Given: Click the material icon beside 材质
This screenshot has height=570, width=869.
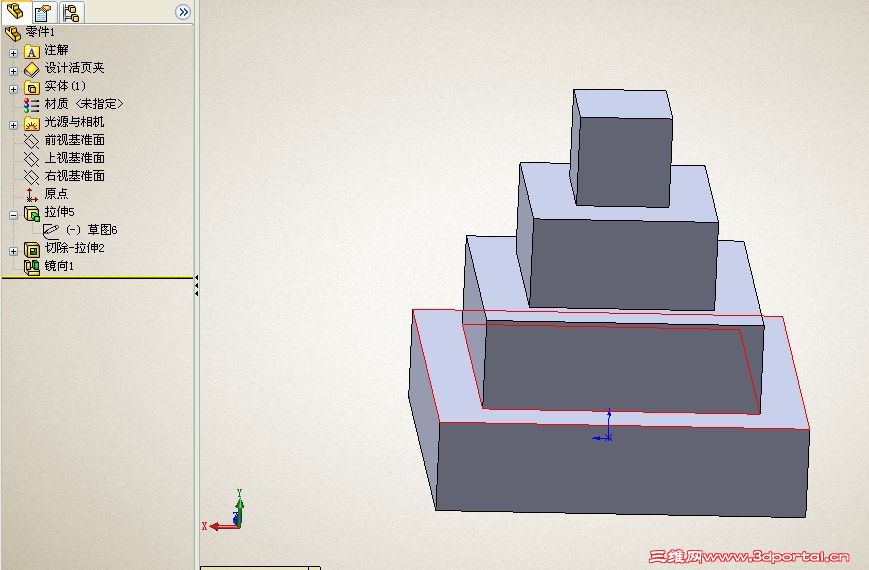Looking at the screenshot, I should click(31, 105).
